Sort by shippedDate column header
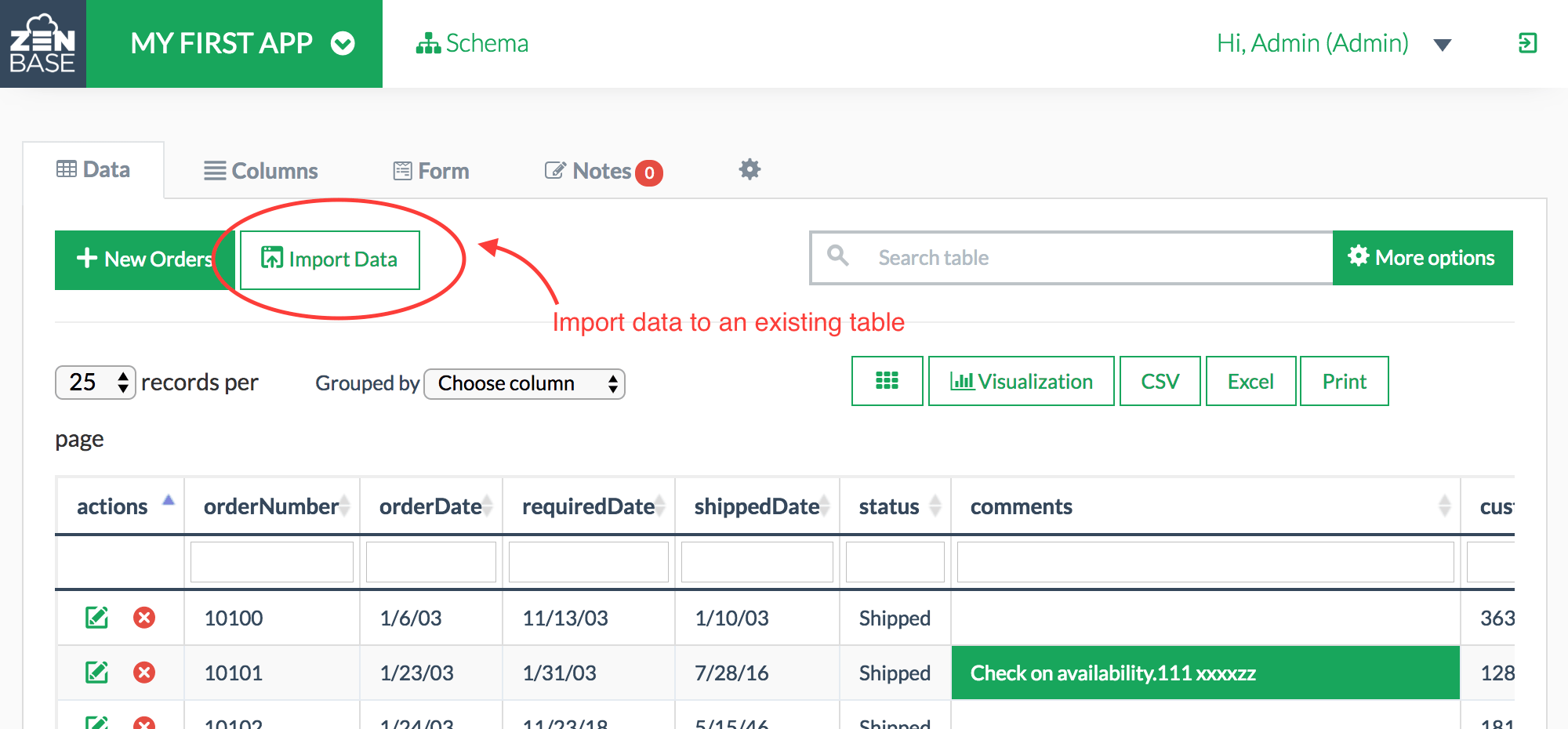 point(757,506)
